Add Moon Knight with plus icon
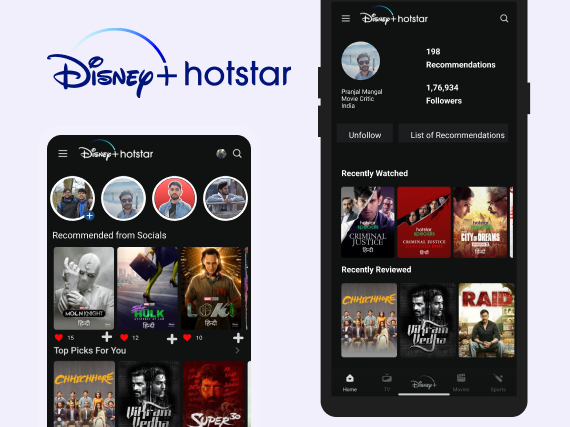 pyautogui.click(x=107, y=337)
